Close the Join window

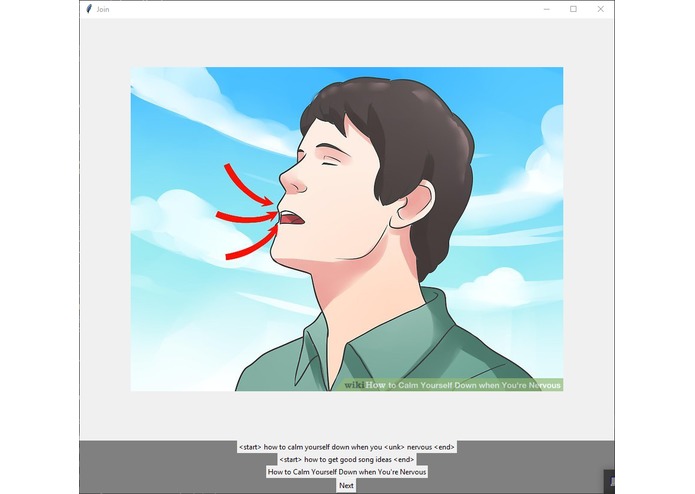[600, 9]
